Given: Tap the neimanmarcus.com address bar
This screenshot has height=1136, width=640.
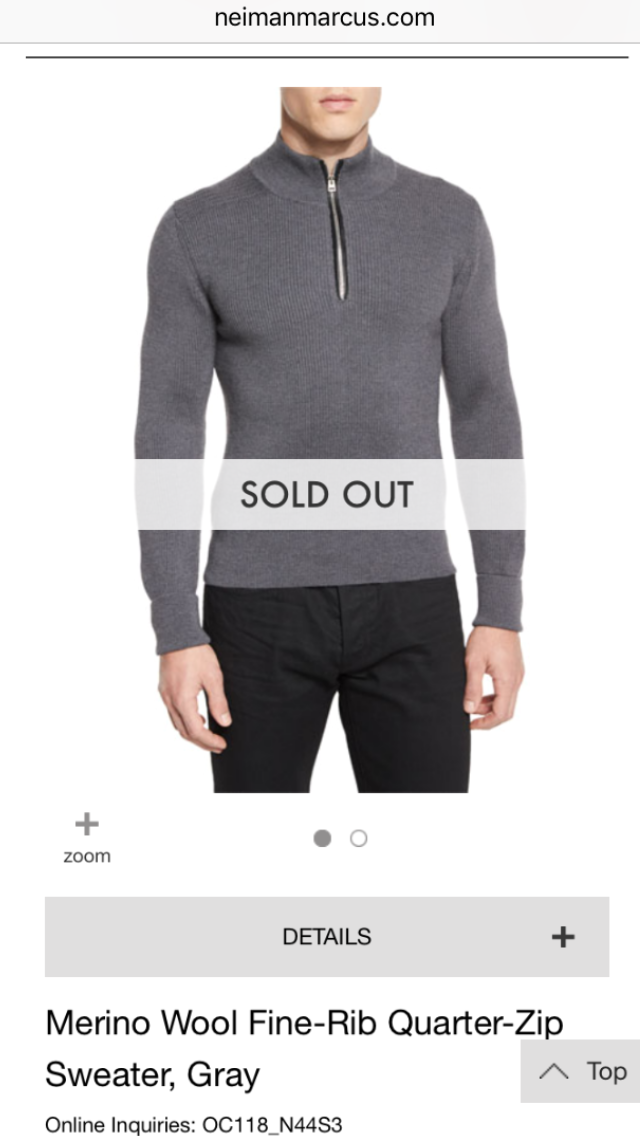Looking at the screenshot, I should (324, 17).
